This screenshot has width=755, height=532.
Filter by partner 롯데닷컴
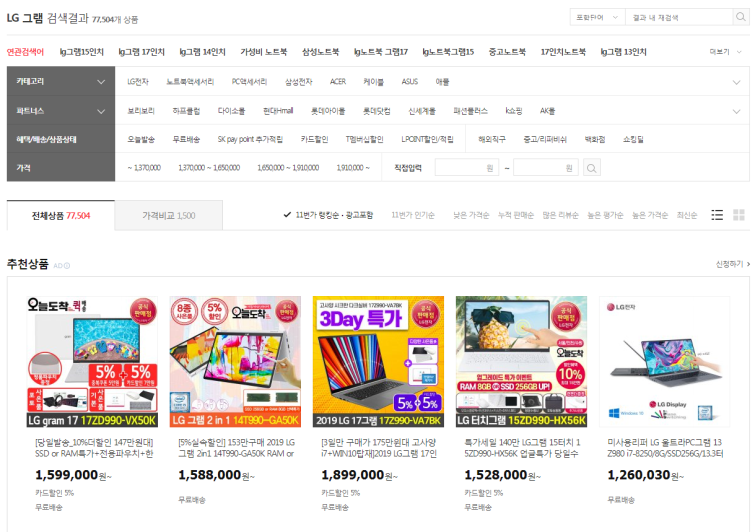377,111
